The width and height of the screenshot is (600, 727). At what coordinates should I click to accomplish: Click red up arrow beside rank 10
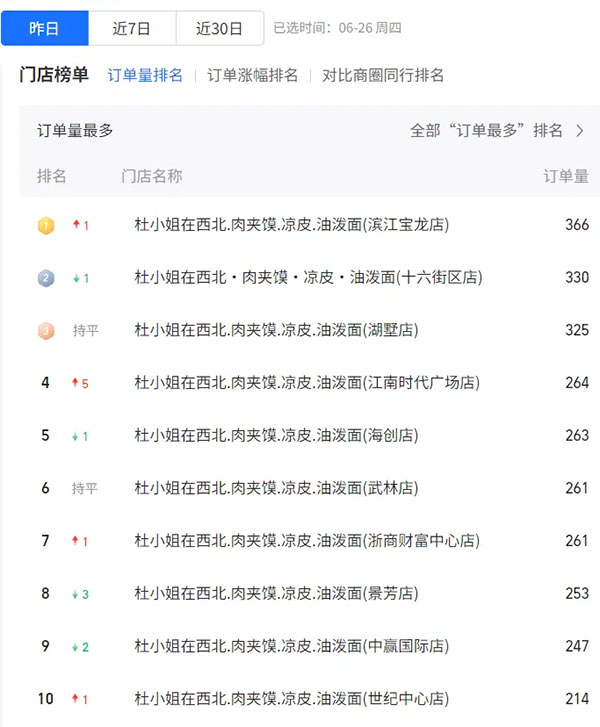pos(76,699)
